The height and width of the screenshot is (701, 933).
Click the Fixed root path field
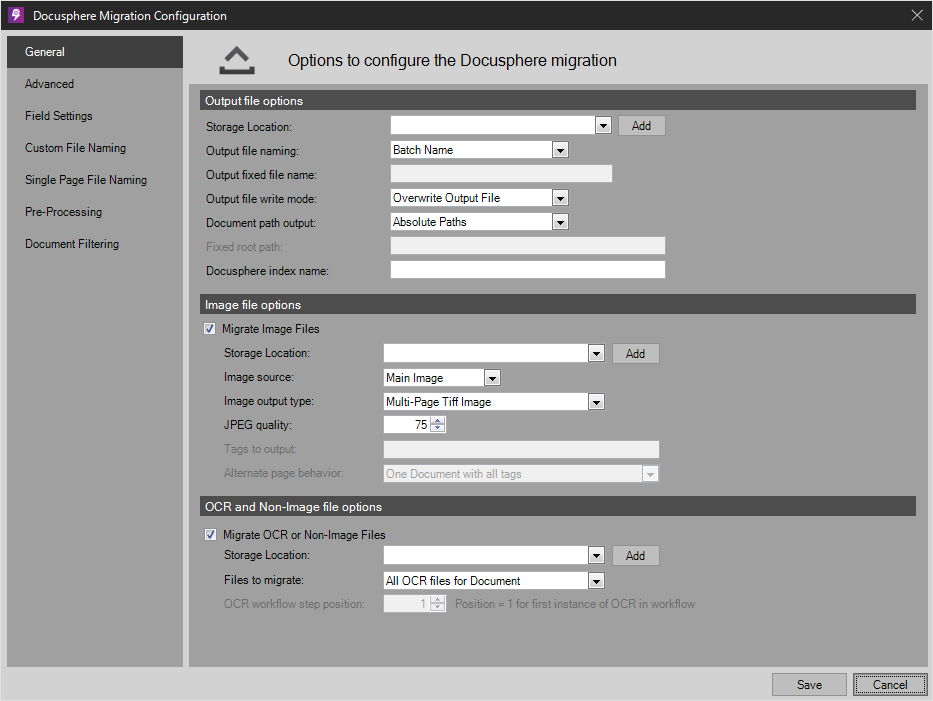click(x=528, y=246)
